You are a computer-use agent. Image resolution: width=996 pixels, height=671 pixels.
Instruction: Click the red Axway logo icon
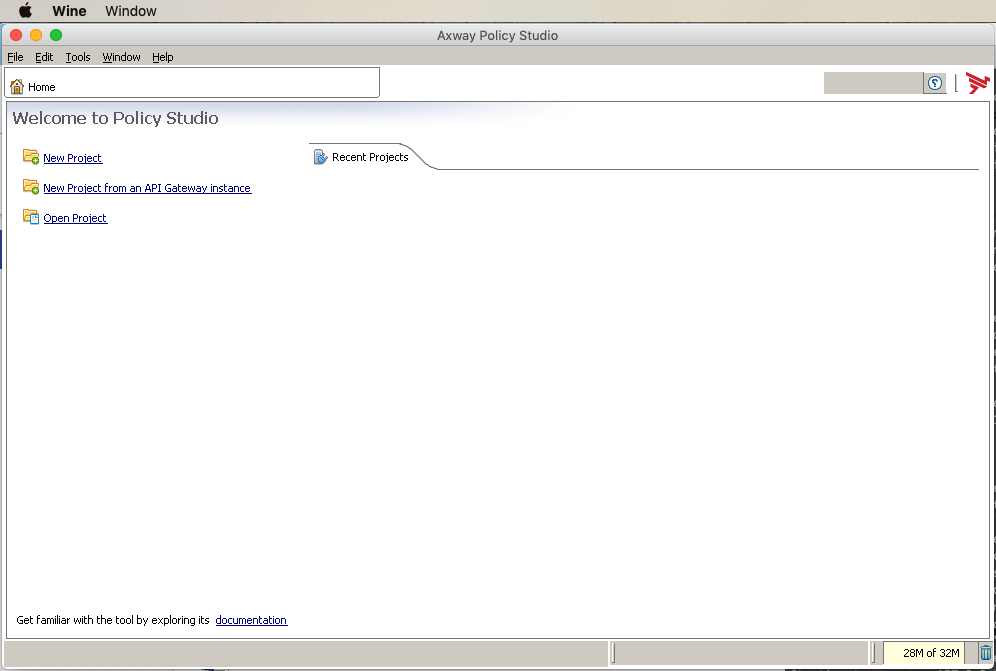click(978, 83)
